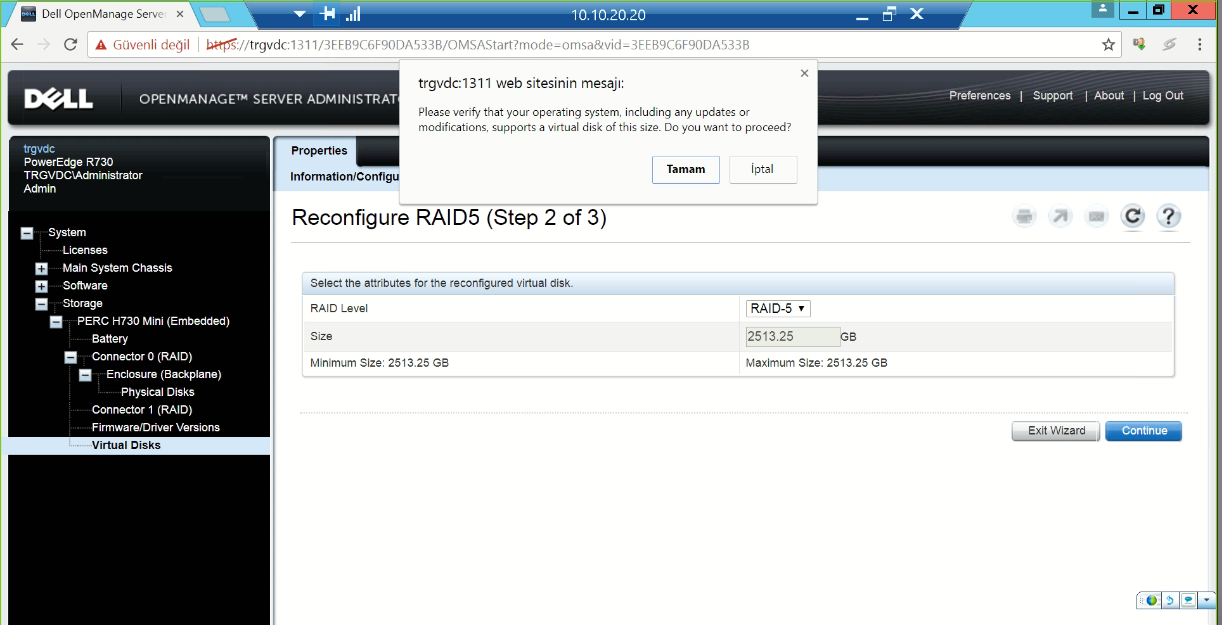Select Physical Disks in the tree
The image size is (1222, 625).
157,392
